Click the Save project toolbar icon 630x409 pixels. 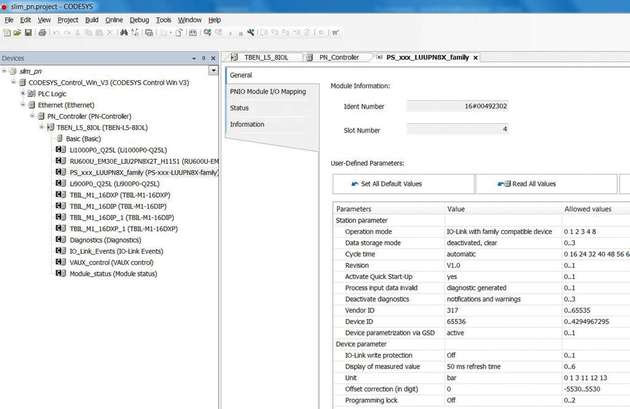28,33
